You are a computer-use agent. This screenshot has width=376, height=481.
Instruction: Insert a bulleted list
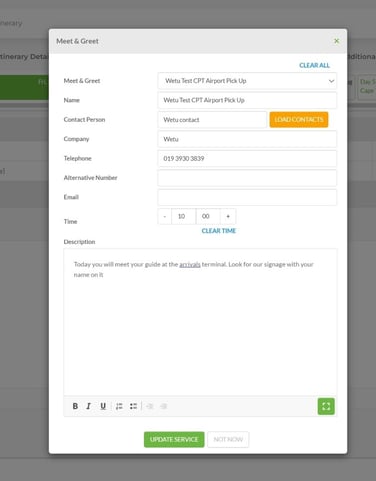(x=133, y=406)
